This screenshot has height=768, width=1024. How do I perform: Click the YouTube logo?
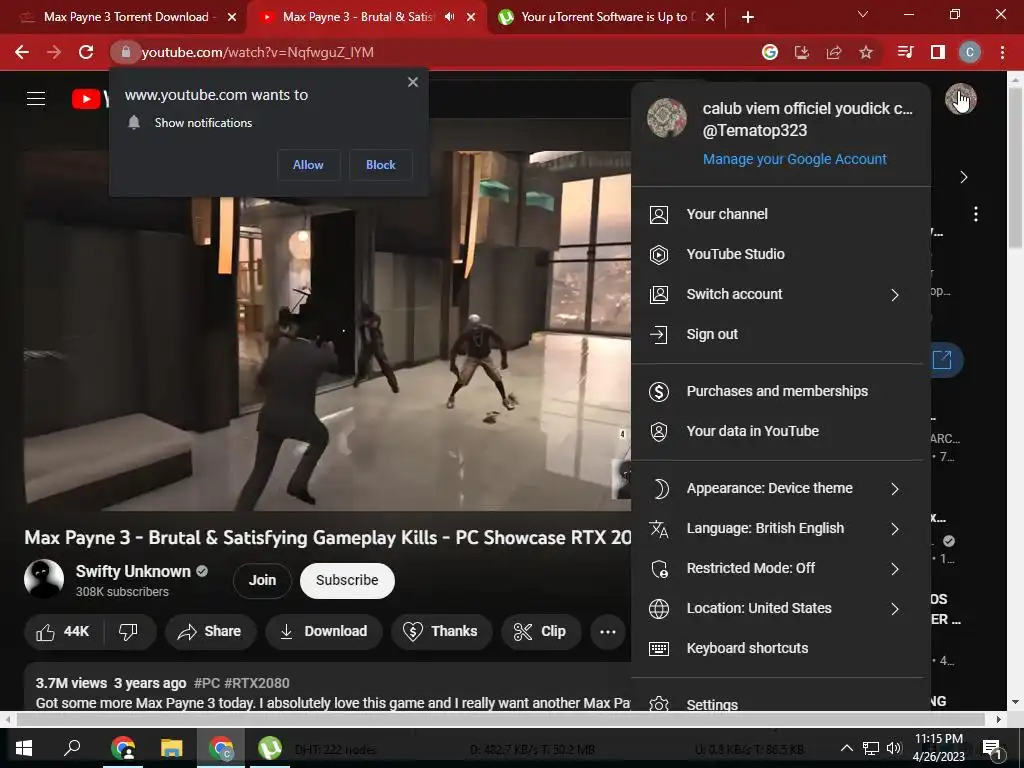pos(90,99)
